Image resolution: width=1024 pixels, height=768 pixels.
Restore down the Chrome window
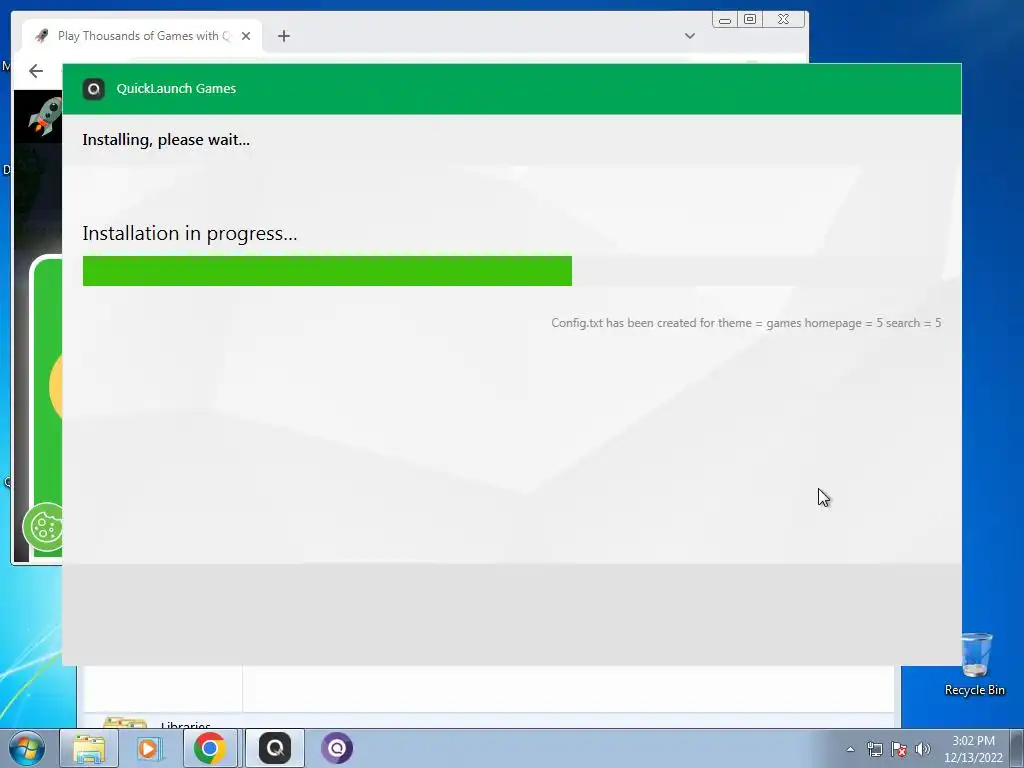coord(750,20)
